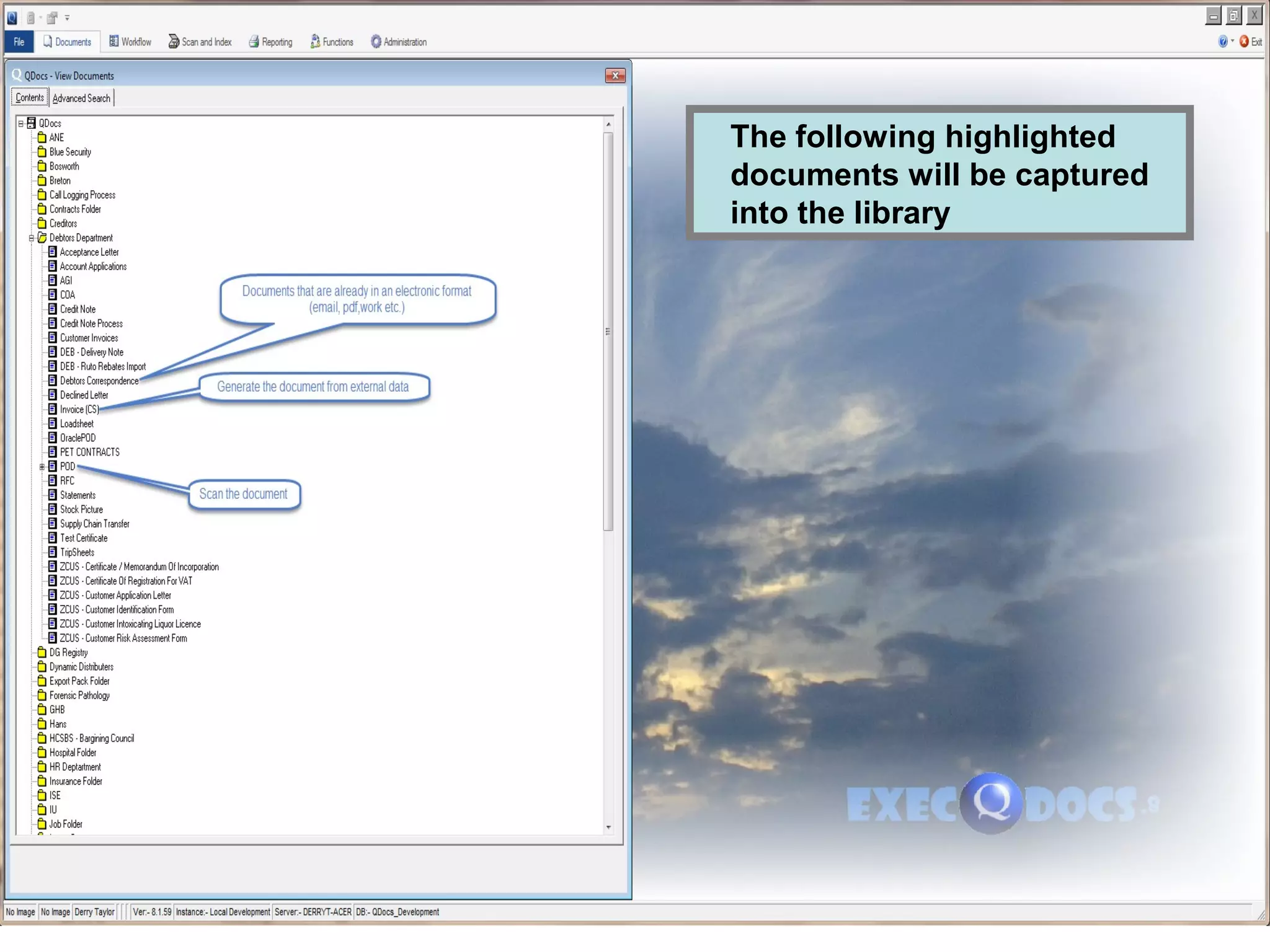Select Supply Chain Transfer

coord(95,524)
